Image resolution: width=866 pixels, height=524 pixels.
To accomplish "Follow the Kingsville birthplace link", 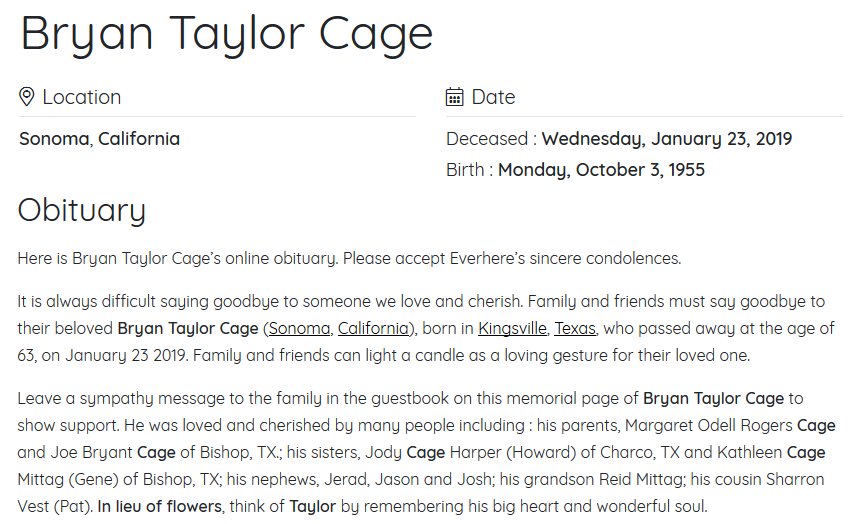I will [511, 328].
